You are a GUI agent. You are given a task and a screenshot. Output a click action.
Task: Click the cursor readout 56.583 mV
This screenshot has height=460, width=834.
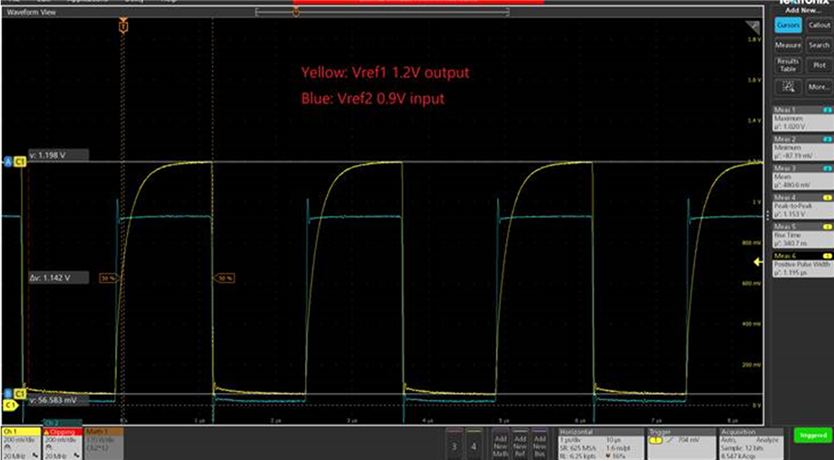[x=59, y=399]
